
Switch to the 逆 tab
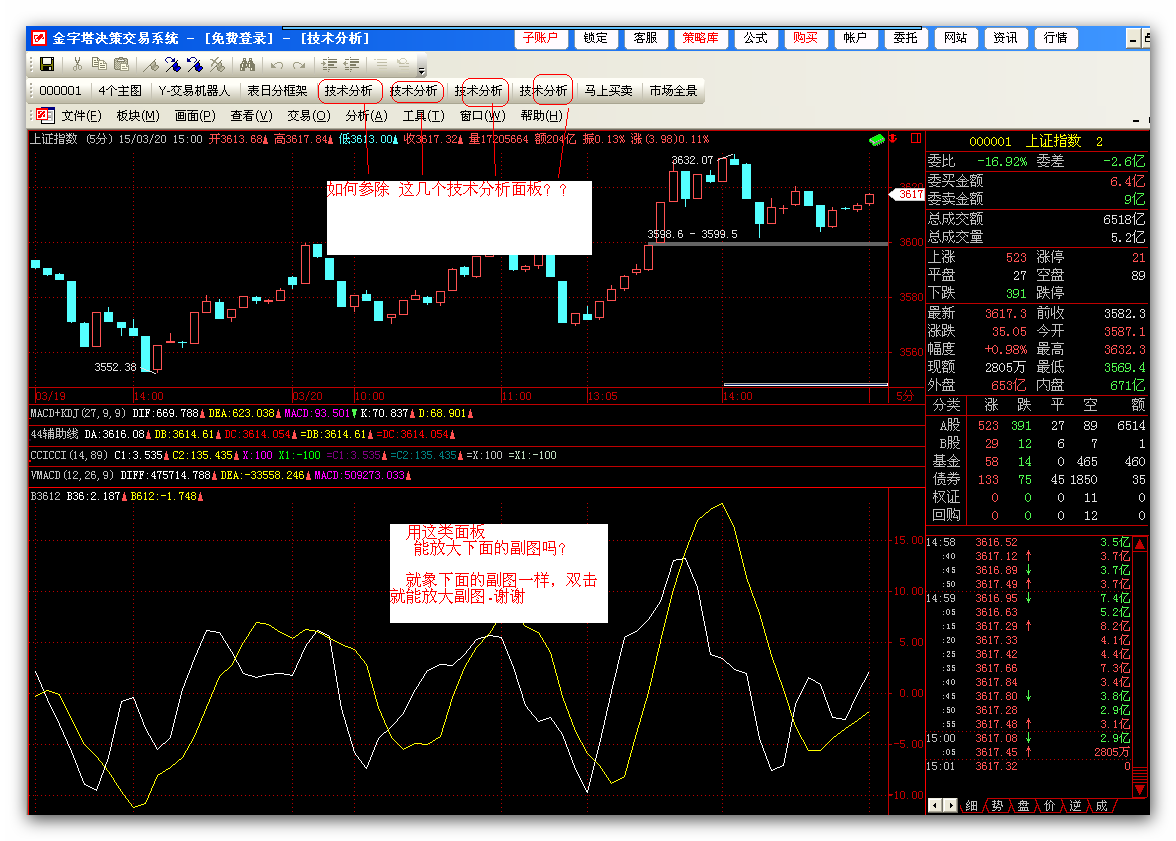pos(1076,806)
